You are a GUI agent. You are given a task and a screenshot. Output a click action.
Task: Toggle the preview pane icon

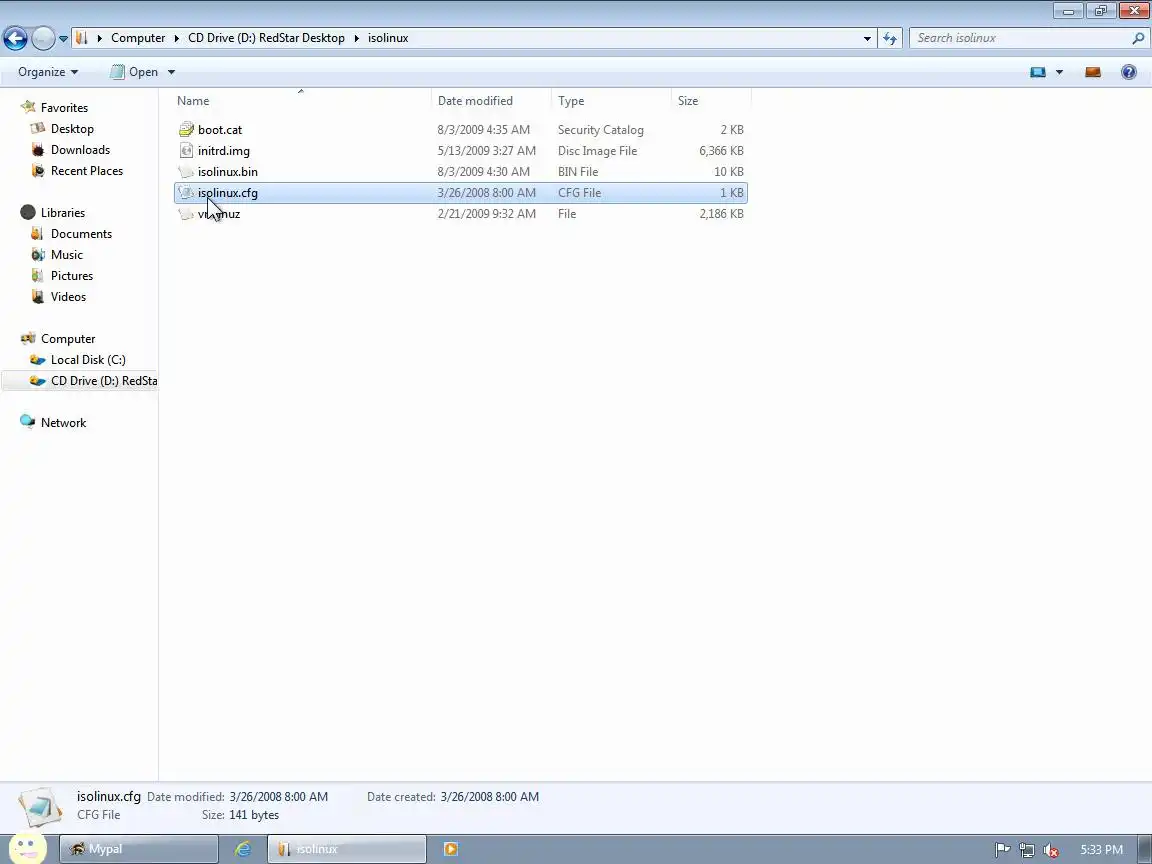[x=1092, y=72]
